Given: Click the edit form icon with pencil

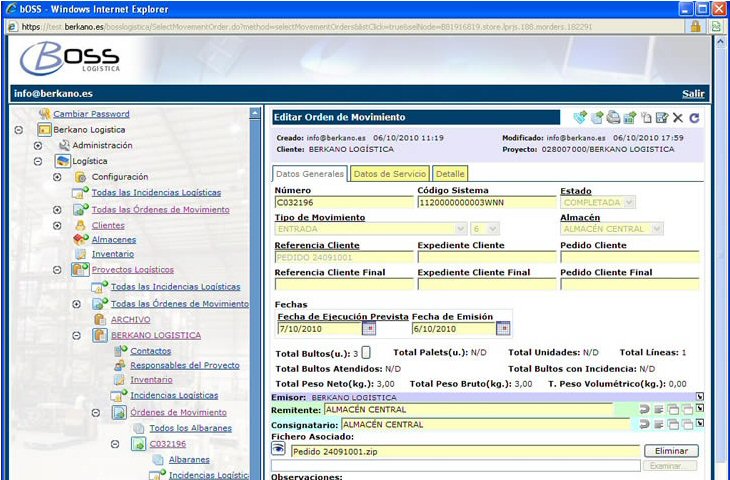Looking at the screenshot, I should click(661, 118).
